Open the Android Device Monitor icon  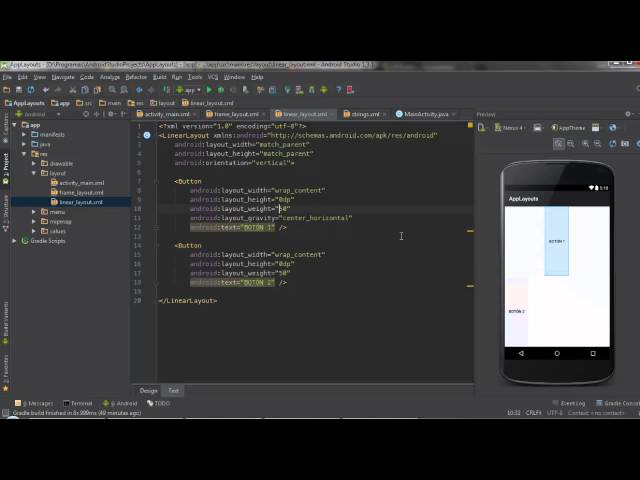324,90
